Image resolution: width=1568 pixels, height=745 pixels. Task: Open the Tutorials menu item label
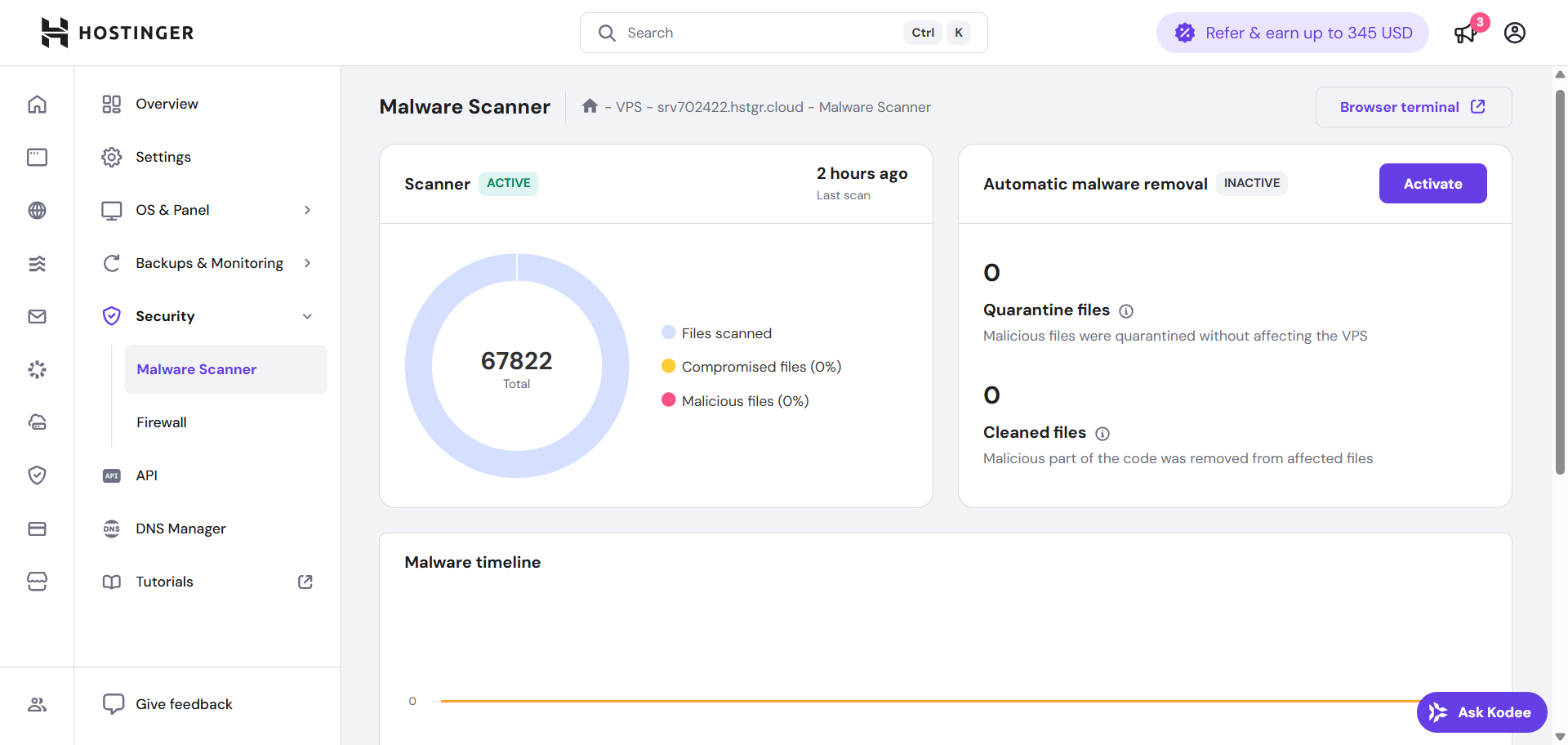(164, 582)
